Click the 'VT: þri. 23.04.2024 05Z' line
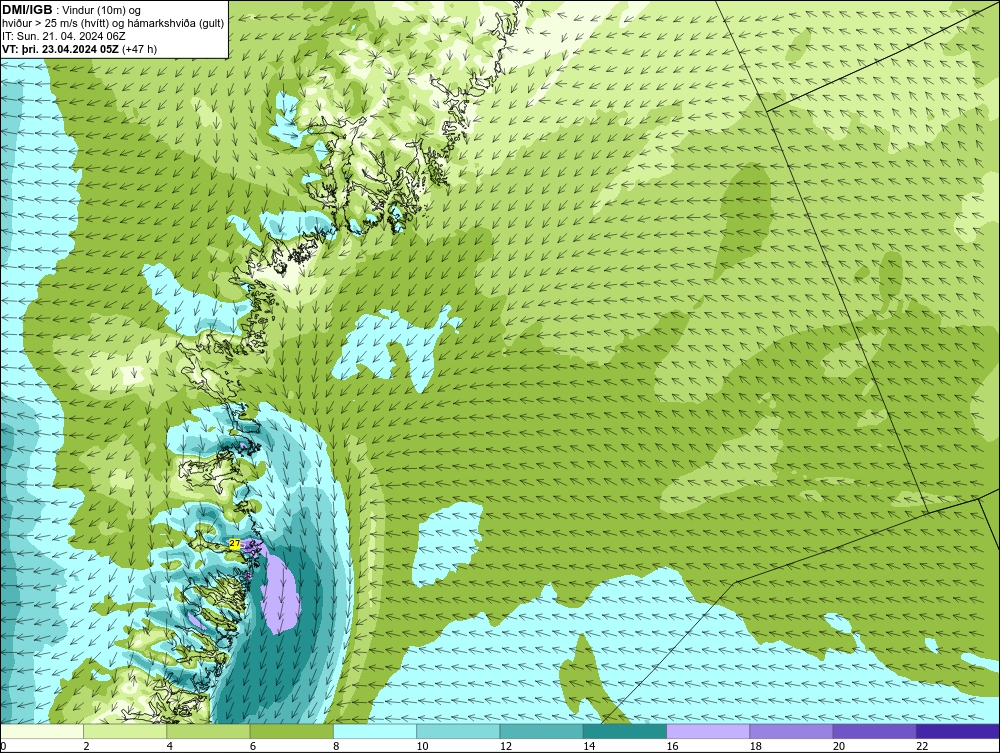The width and height of the screenshot is (1000, 753). (x=61, y=48)
